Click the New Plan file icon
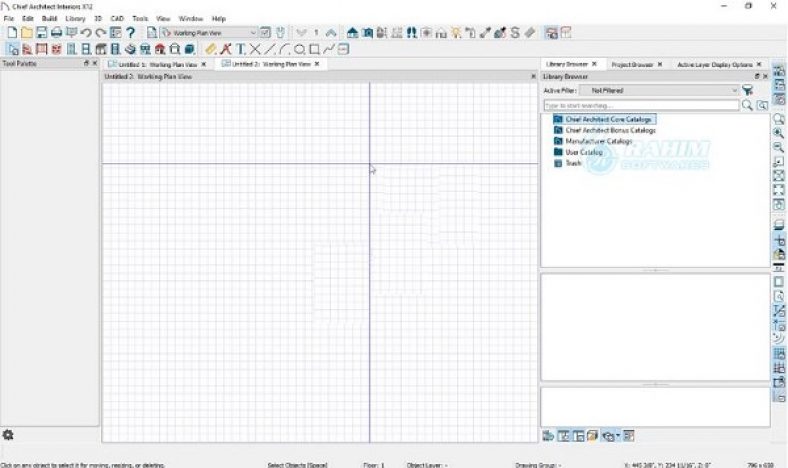The height and width of the screenshot is (468, 788). [x=12, y=33]
